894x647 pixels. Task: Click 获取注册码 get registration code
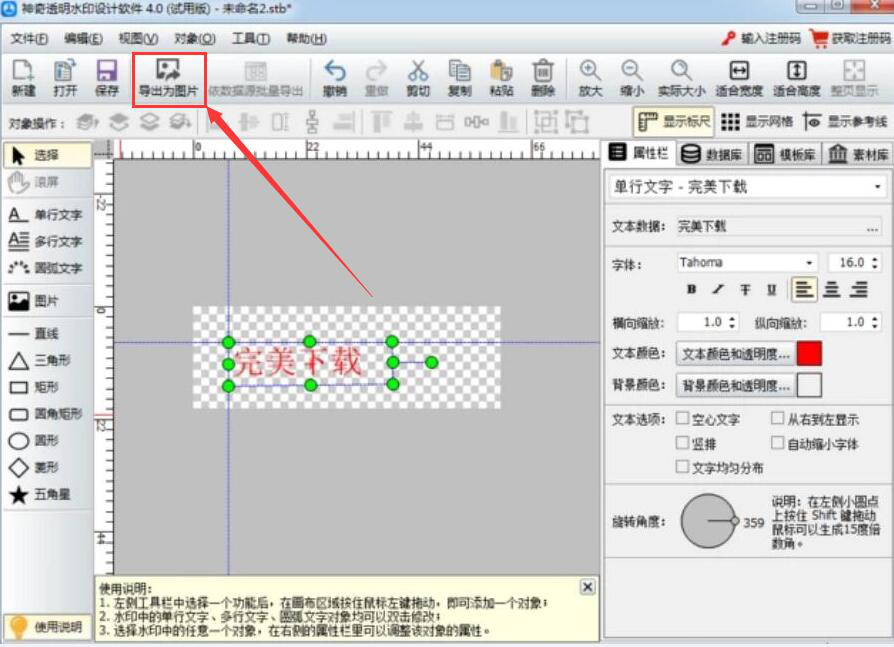(851, 38)
